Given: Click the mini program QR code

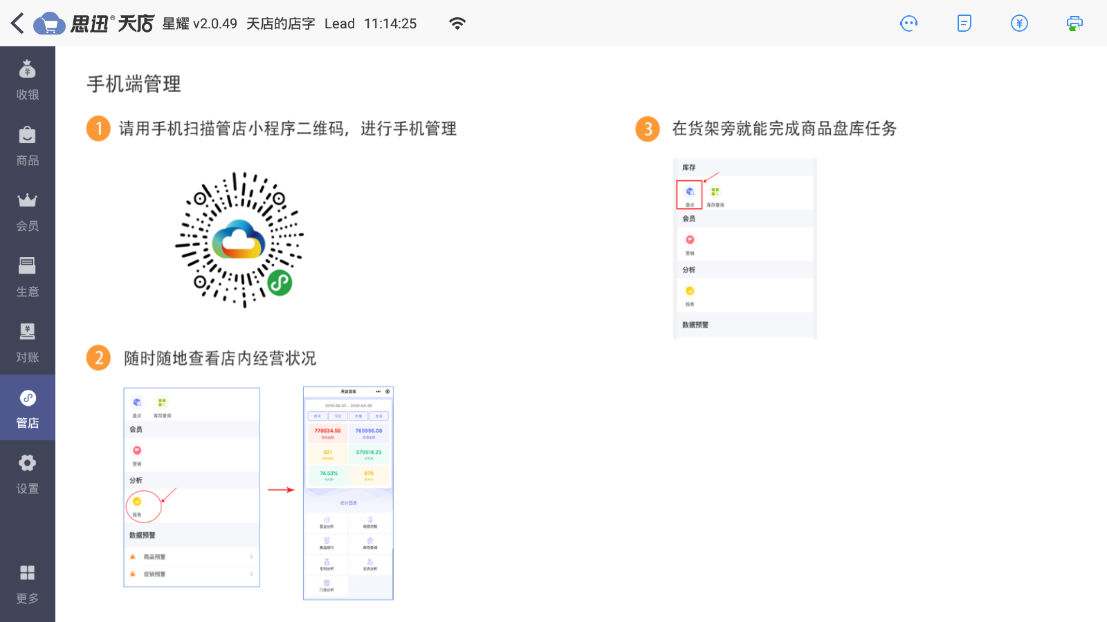Looking at the screenshot, I should pyautogui.click(x=239, y=240).
